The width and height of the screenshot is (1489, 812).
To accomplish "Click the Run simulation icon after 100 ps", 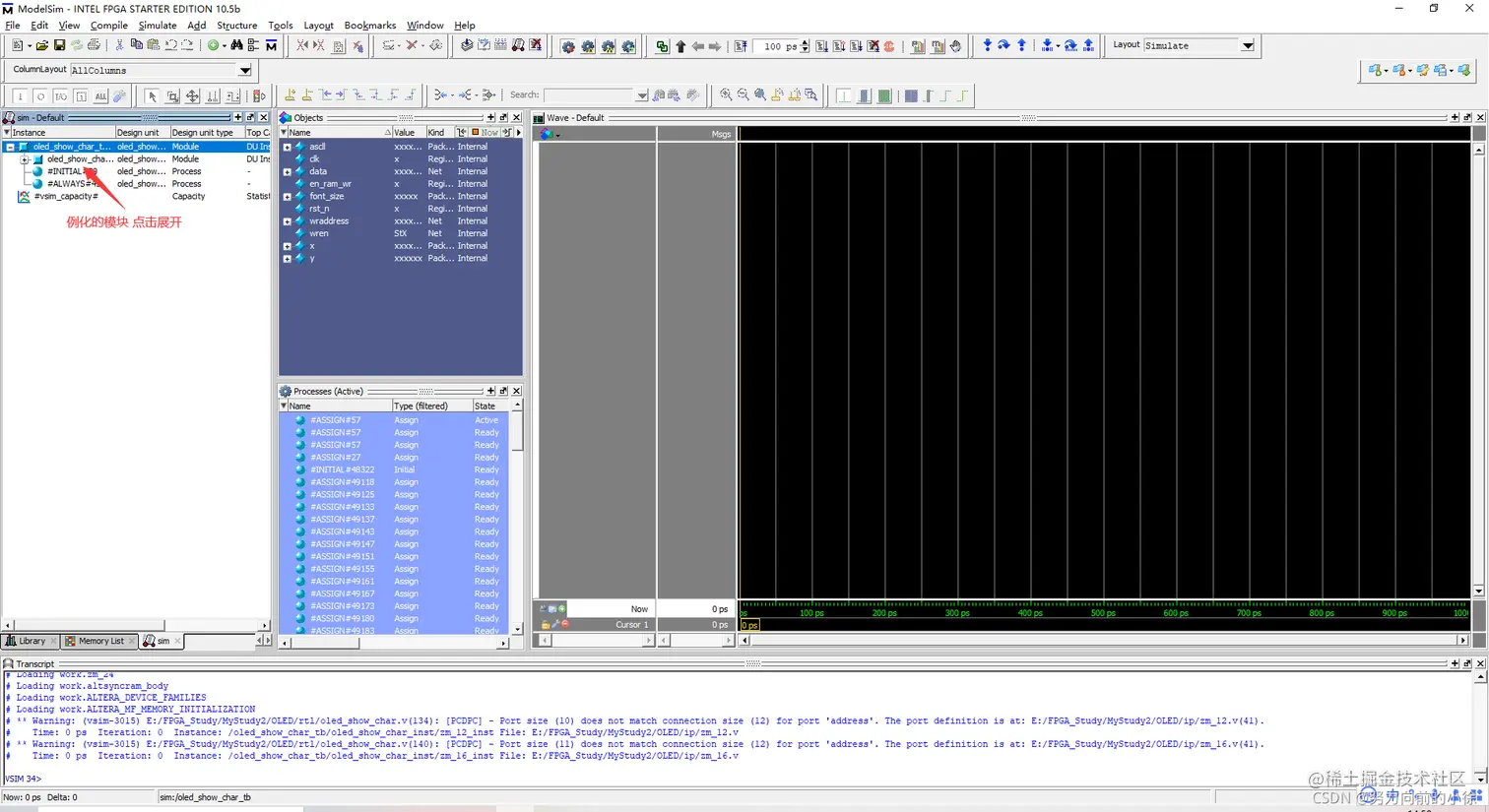I will click(821, 46).
